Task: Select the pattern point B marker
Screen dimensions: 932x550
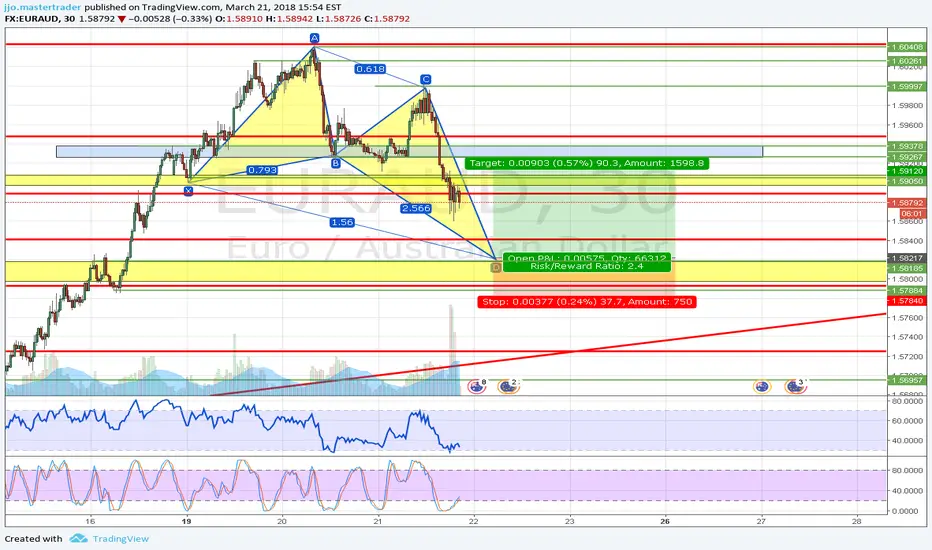Action: [336, 163]
